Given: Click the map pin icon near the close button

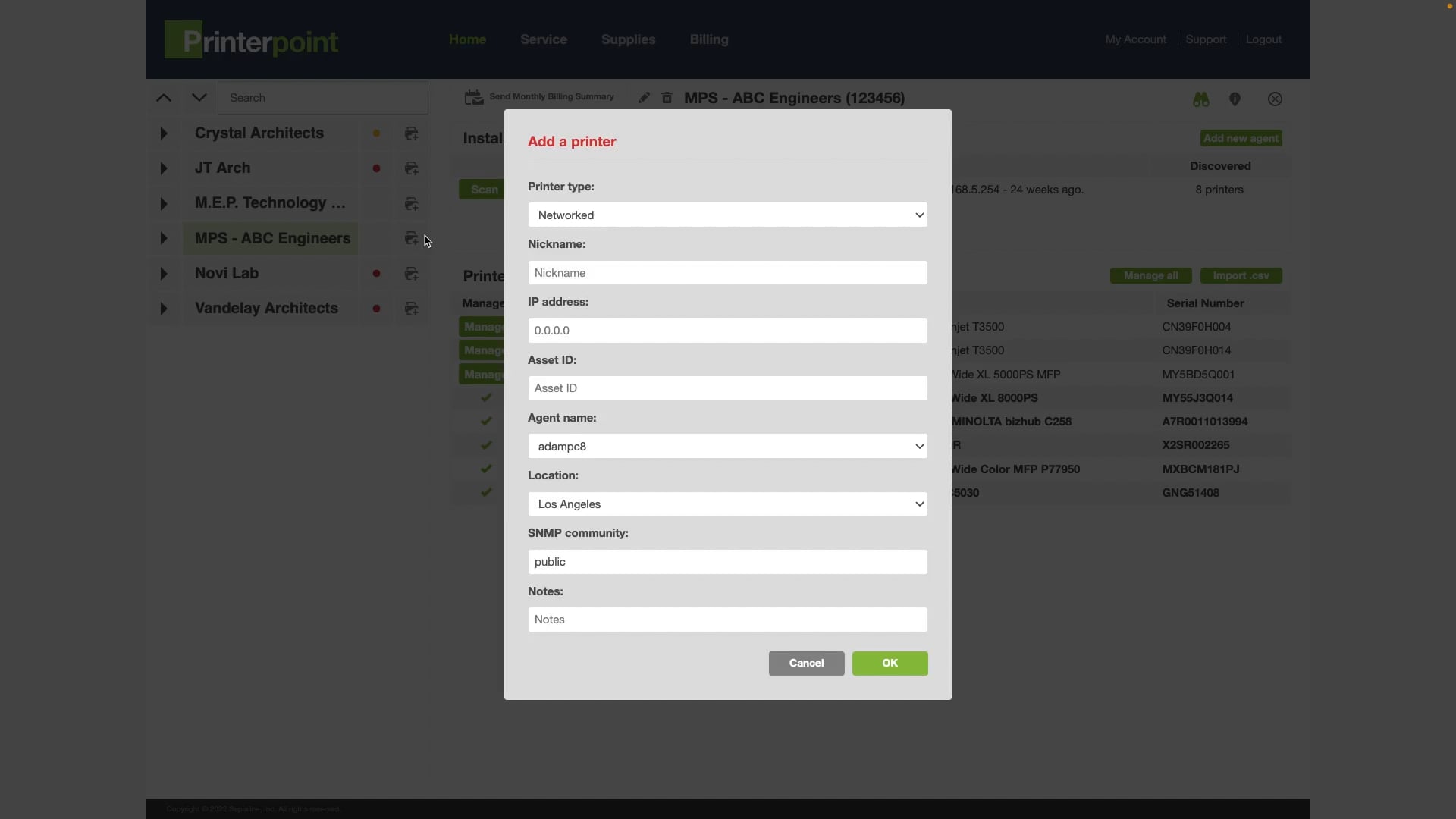Looking at the screenshot, I should (1235, 99).
